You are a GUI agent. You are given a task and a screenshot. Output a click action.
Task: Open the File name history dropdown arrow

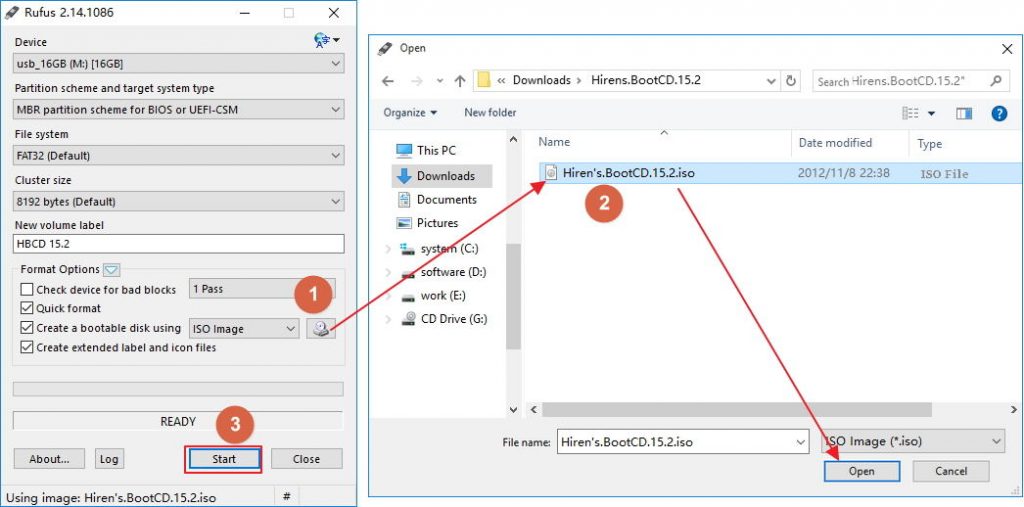pos(801,442)
